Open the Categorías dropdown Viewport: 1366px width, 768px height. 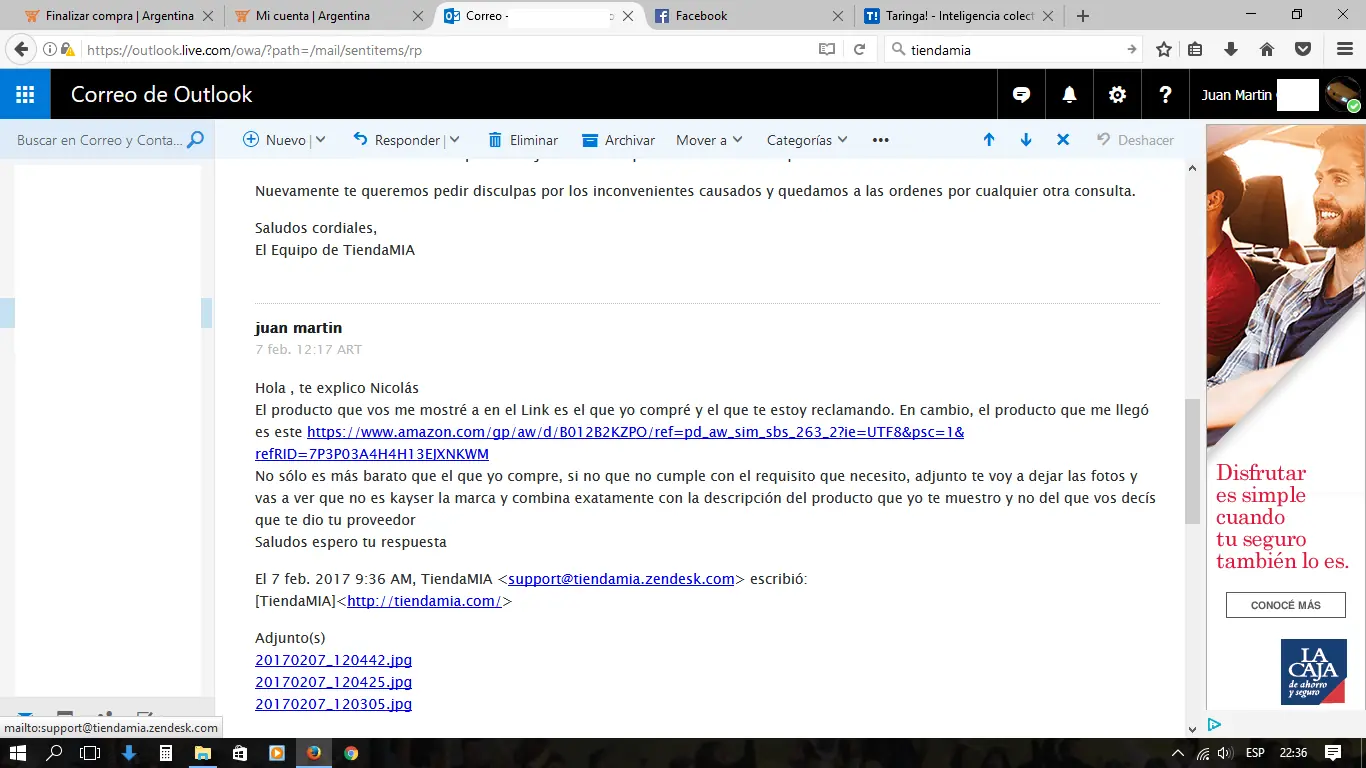coord(807,140)
